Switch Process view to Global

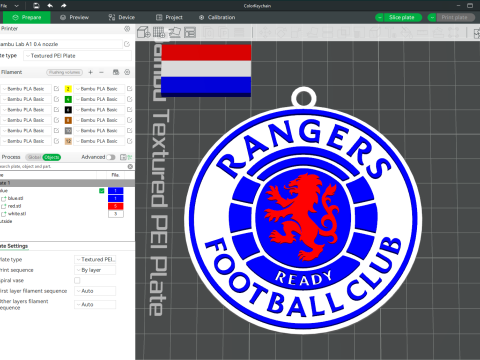tap(34, 157)
